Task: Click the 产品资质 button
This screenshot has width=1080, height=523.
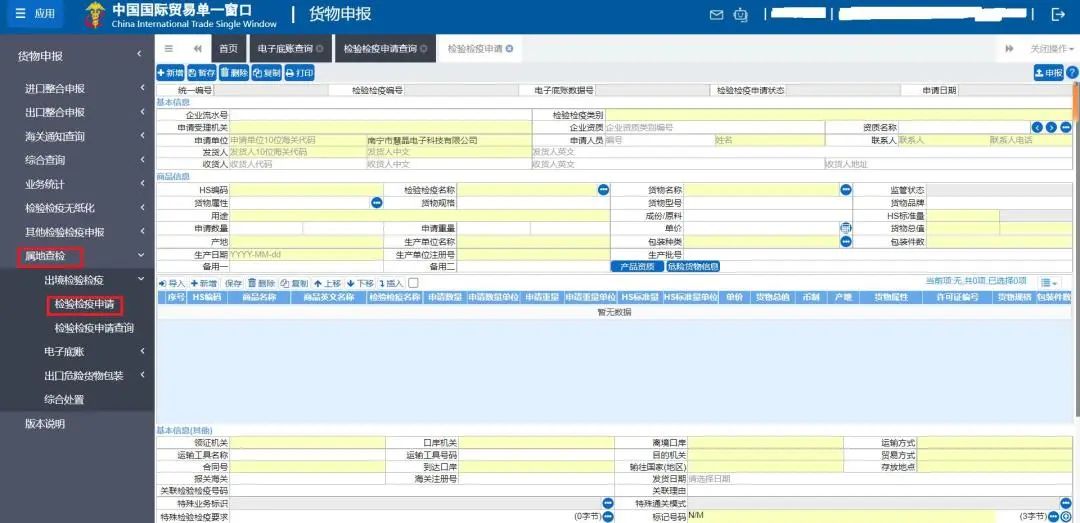Action: click(x=636, y=267)
